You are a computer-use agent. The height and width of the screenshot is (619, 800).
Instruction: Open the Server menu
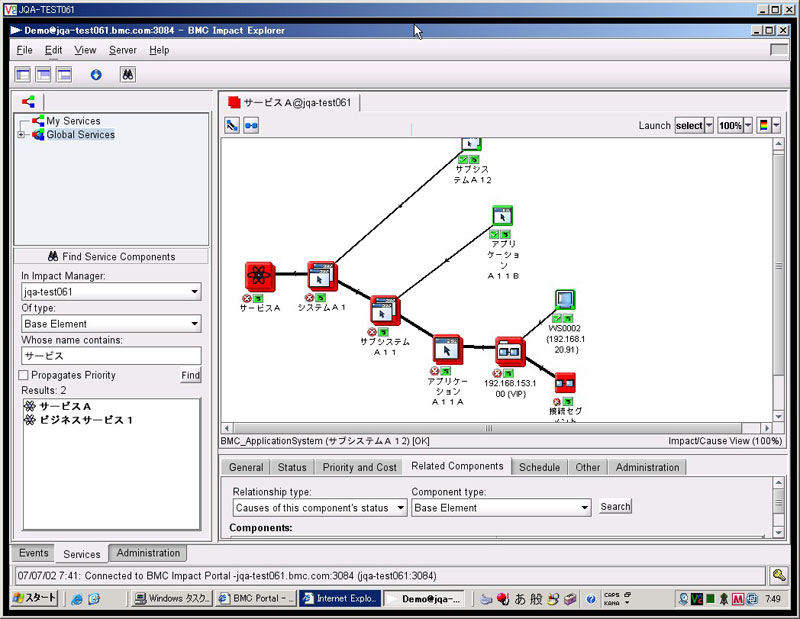(122, 50)
